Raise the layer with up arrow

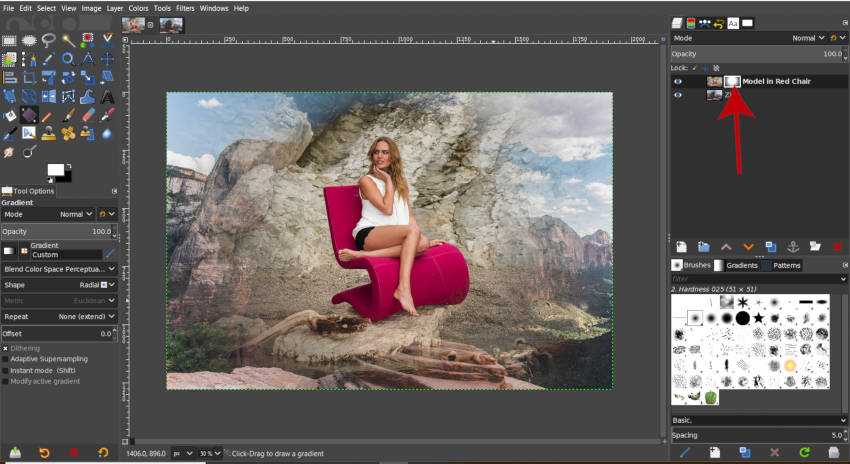click(726, 246)
